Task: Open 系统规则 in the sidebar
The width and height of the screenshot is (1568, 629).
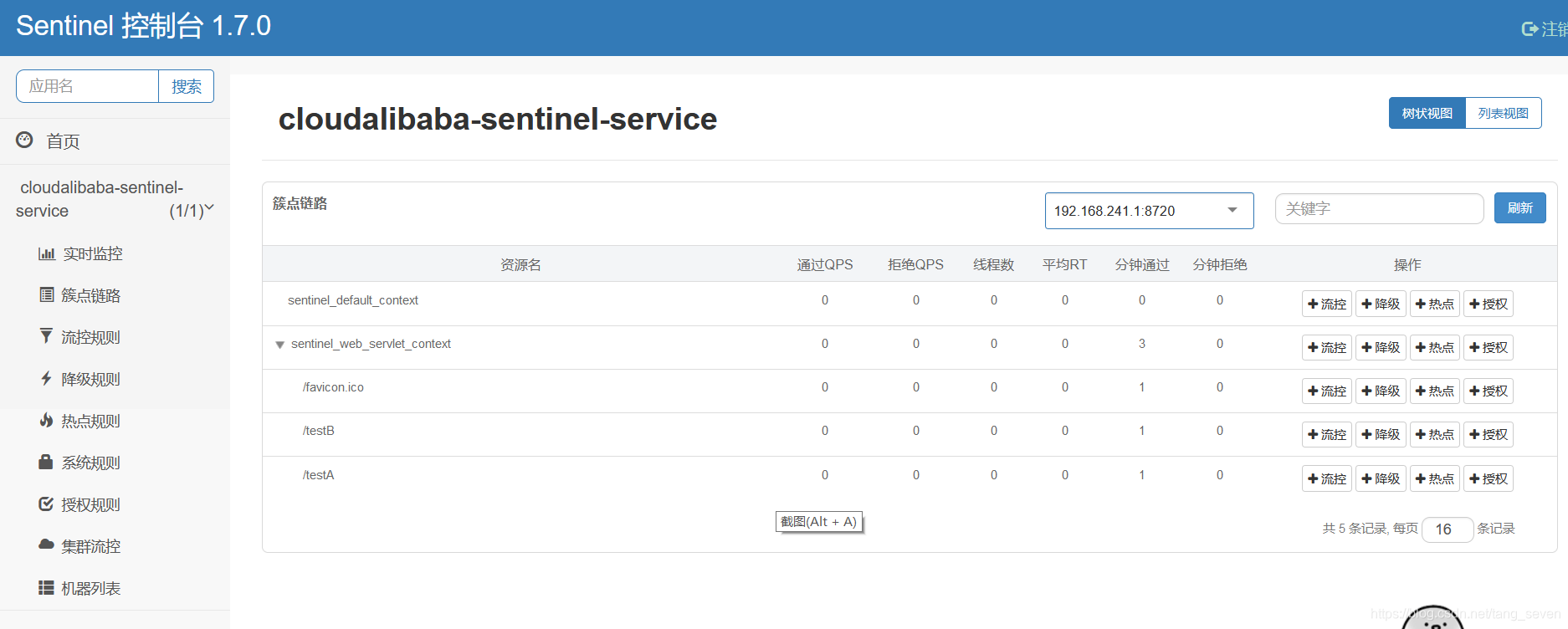Action: point(91,463)
